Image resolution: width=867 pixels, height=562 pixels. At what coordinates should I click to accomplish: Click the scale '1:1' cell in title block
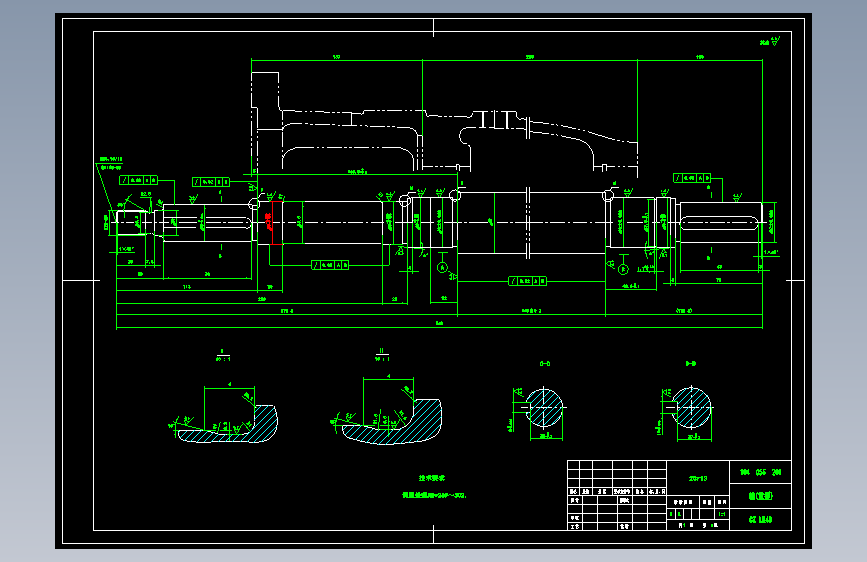click(x=722, y=514)
